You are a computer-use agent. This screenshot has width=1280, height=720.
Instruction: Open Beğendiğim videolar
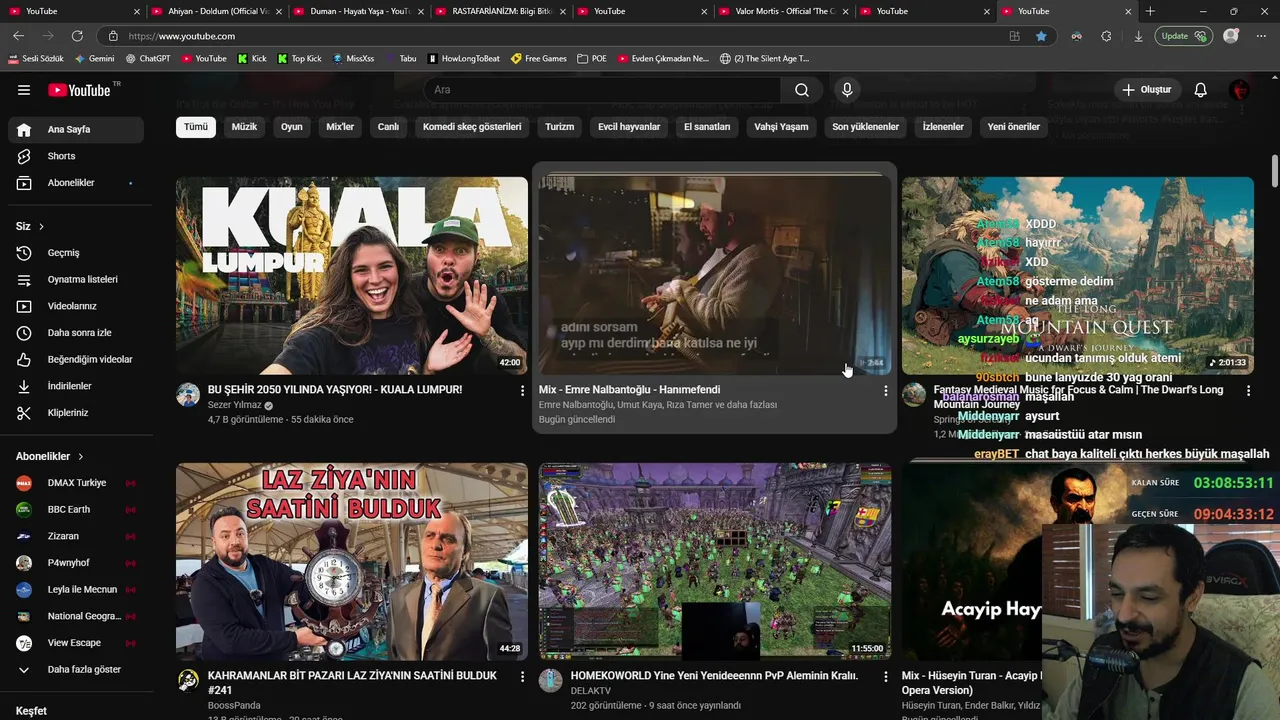click(76, 359)
